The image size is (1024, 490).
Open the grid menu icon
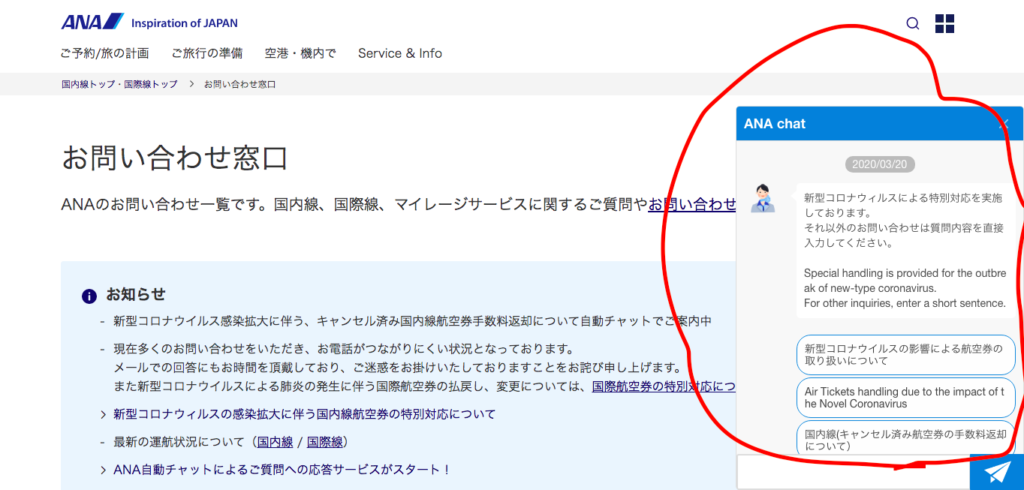point(944,24)
